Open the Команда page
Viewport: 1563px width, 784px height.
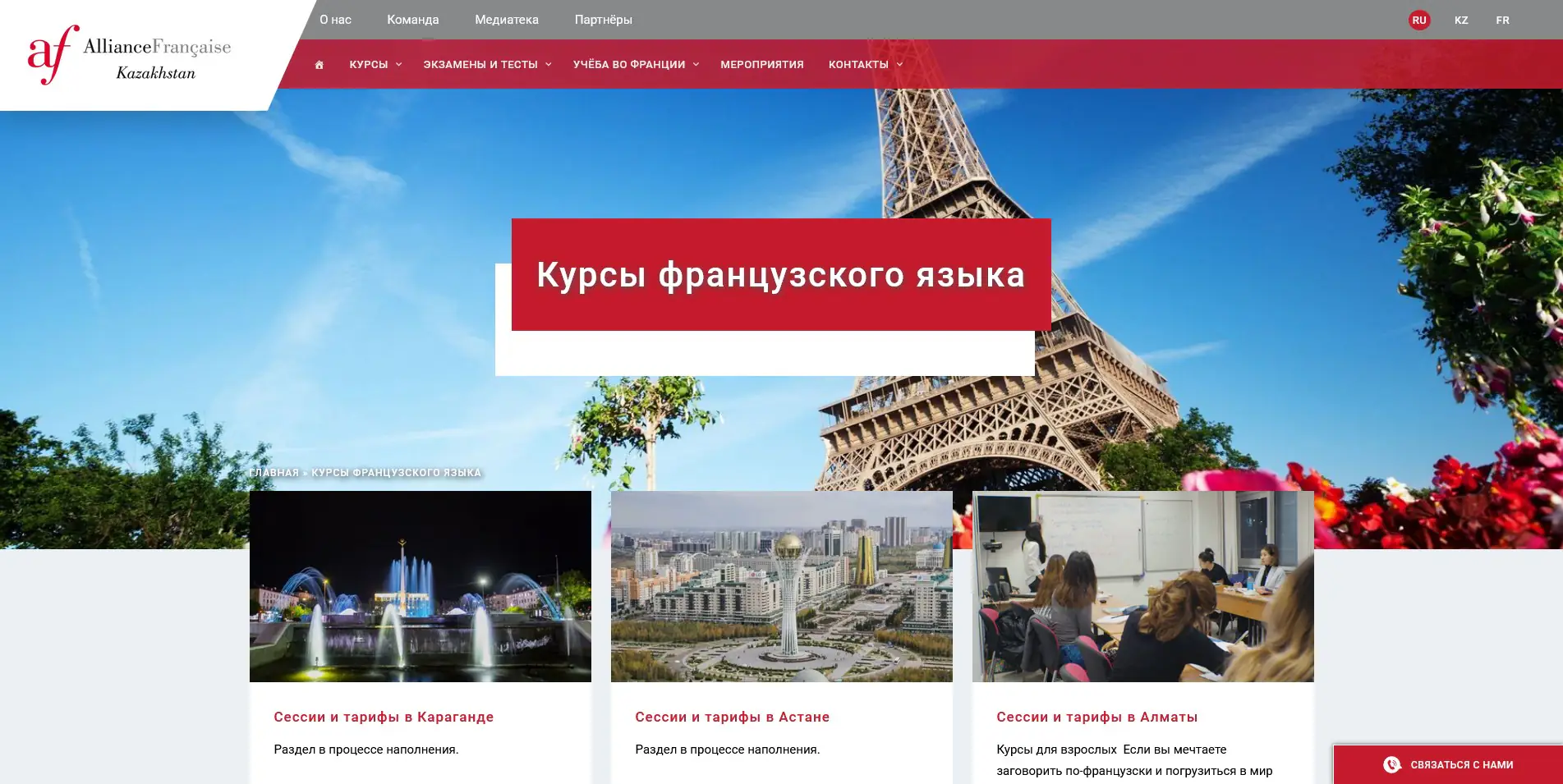(x=413, y=20)
